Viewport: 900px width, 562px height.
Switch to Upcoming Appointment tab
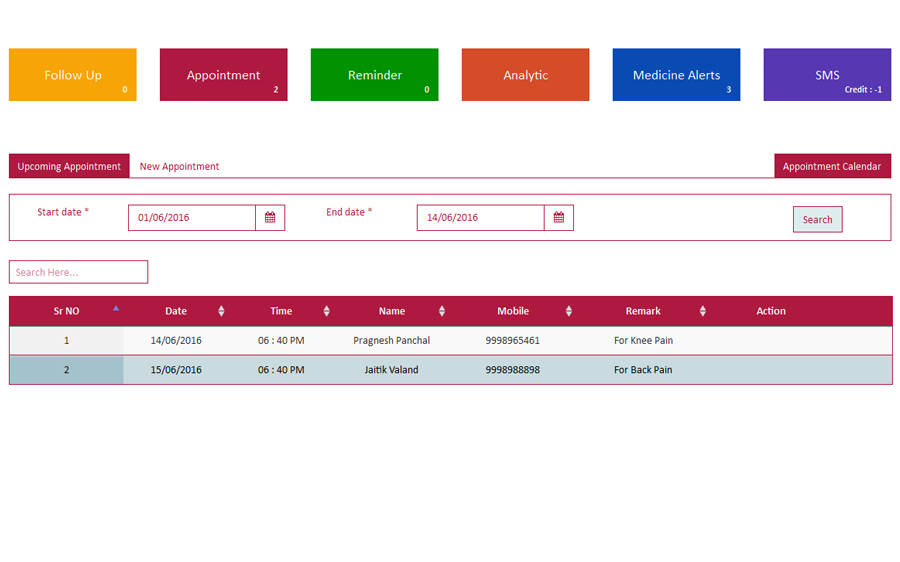click(x=69, y=167)
